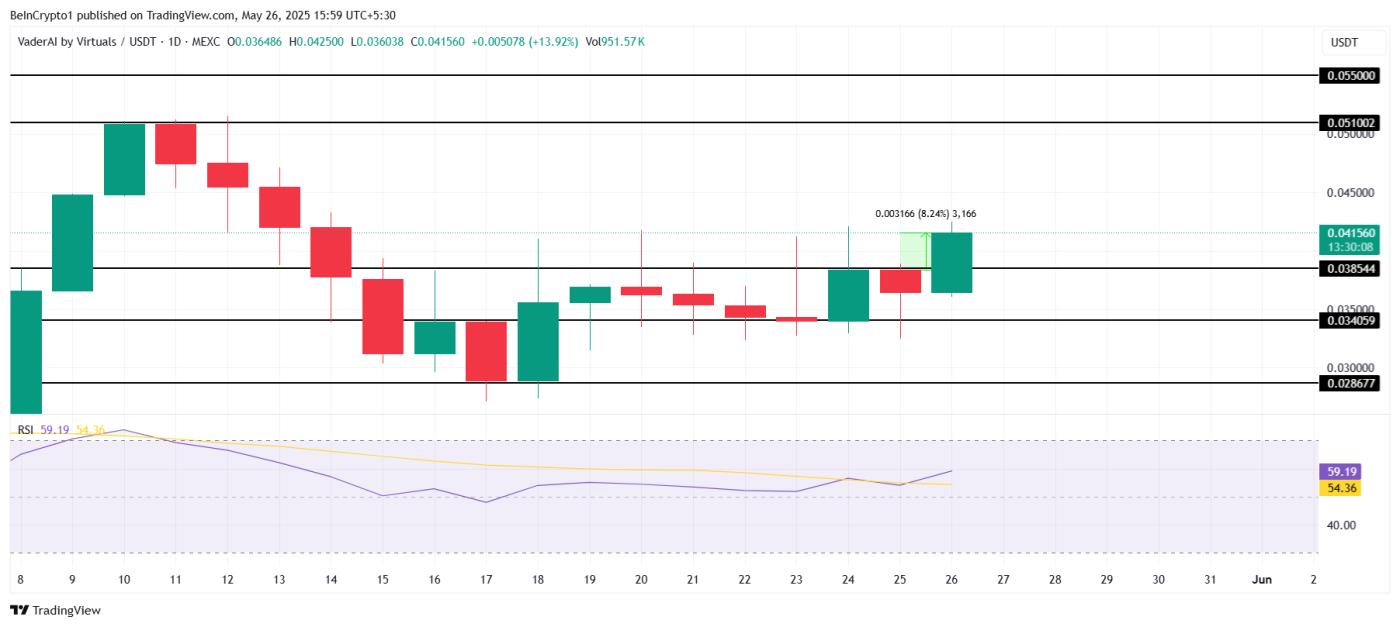Click the 0.038544 support level label
This screenshot has height=627, width=1400.
pos(1349,268)
